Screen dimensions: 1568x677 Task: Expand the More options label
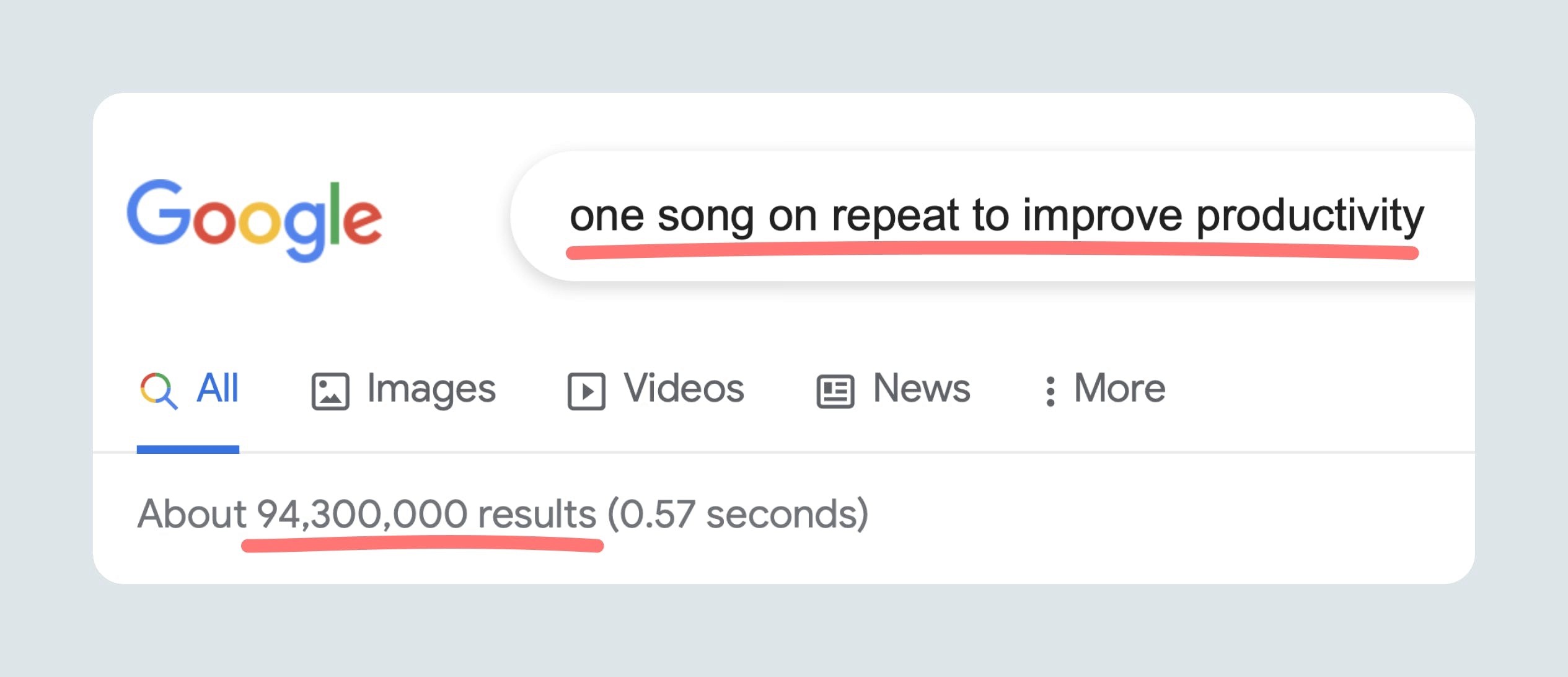click(1119, 389)
